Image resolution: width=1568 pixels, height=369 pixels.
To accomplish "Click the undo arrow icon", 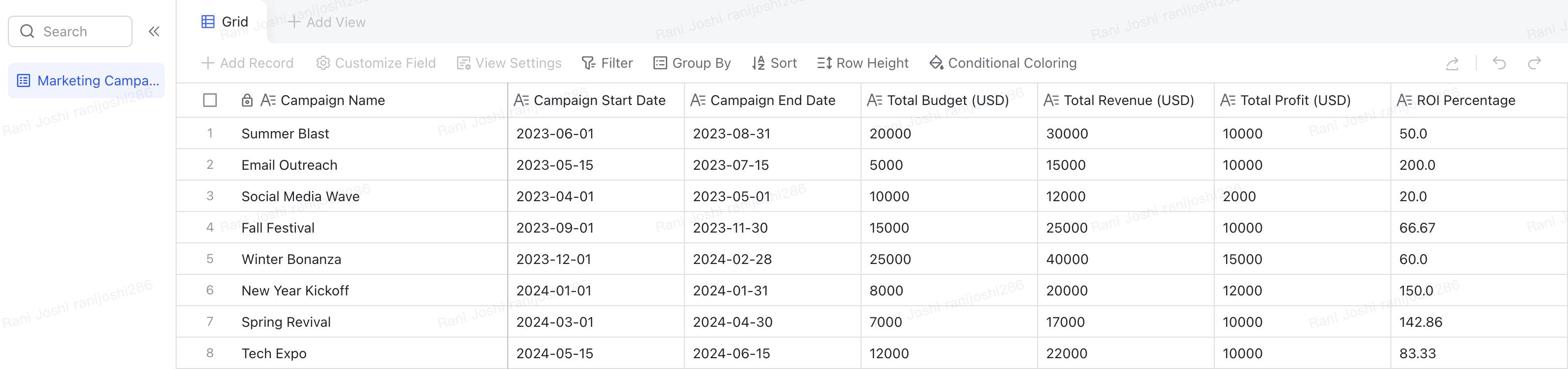I will coord(1499,63).
